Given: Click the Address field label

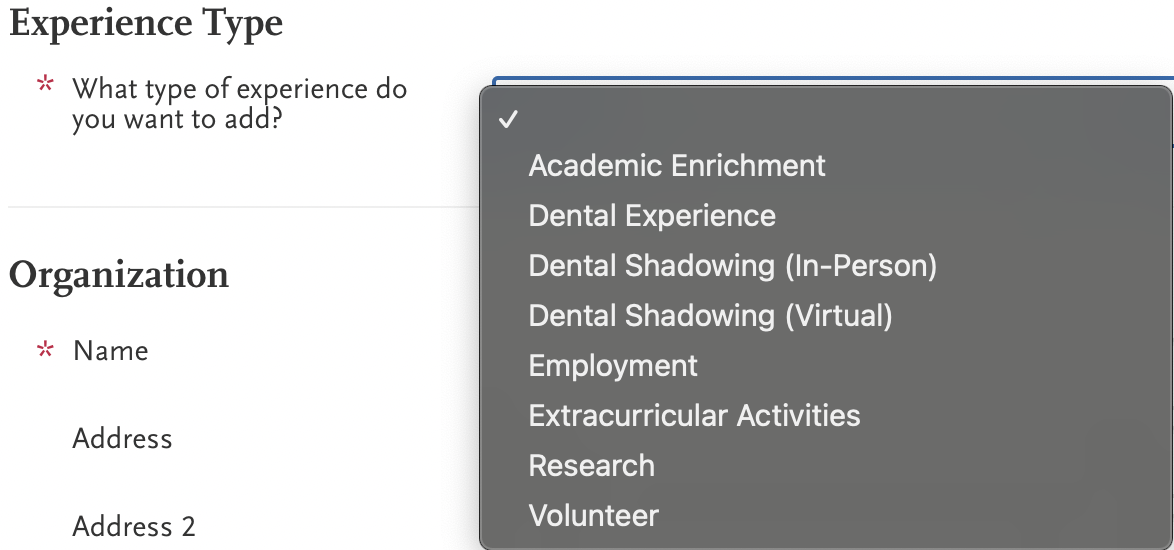Looking at the screenshot, I should (122, 439).
